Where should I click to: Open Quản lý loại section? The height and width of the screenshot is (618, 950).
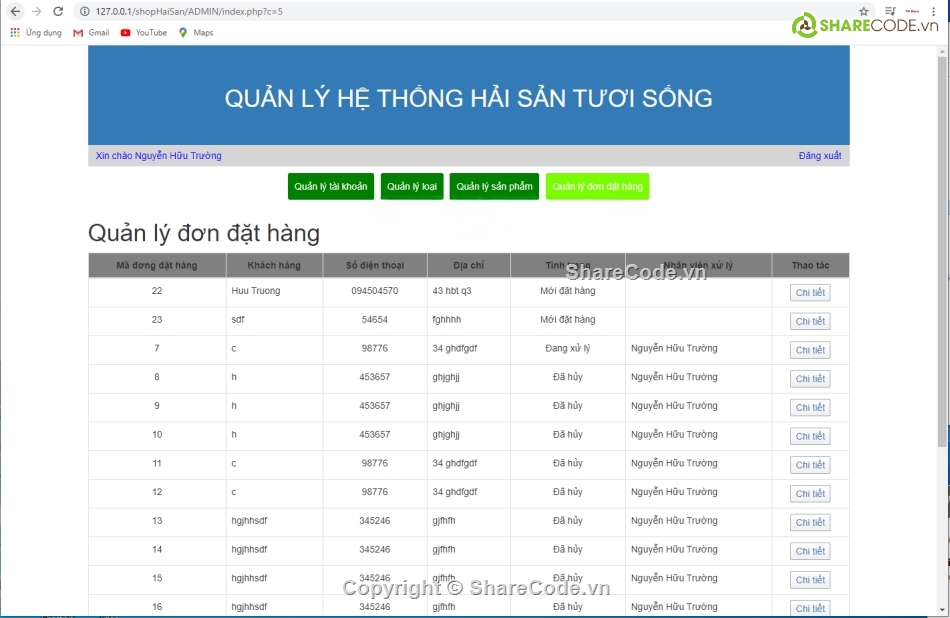(x=412, y=187)
